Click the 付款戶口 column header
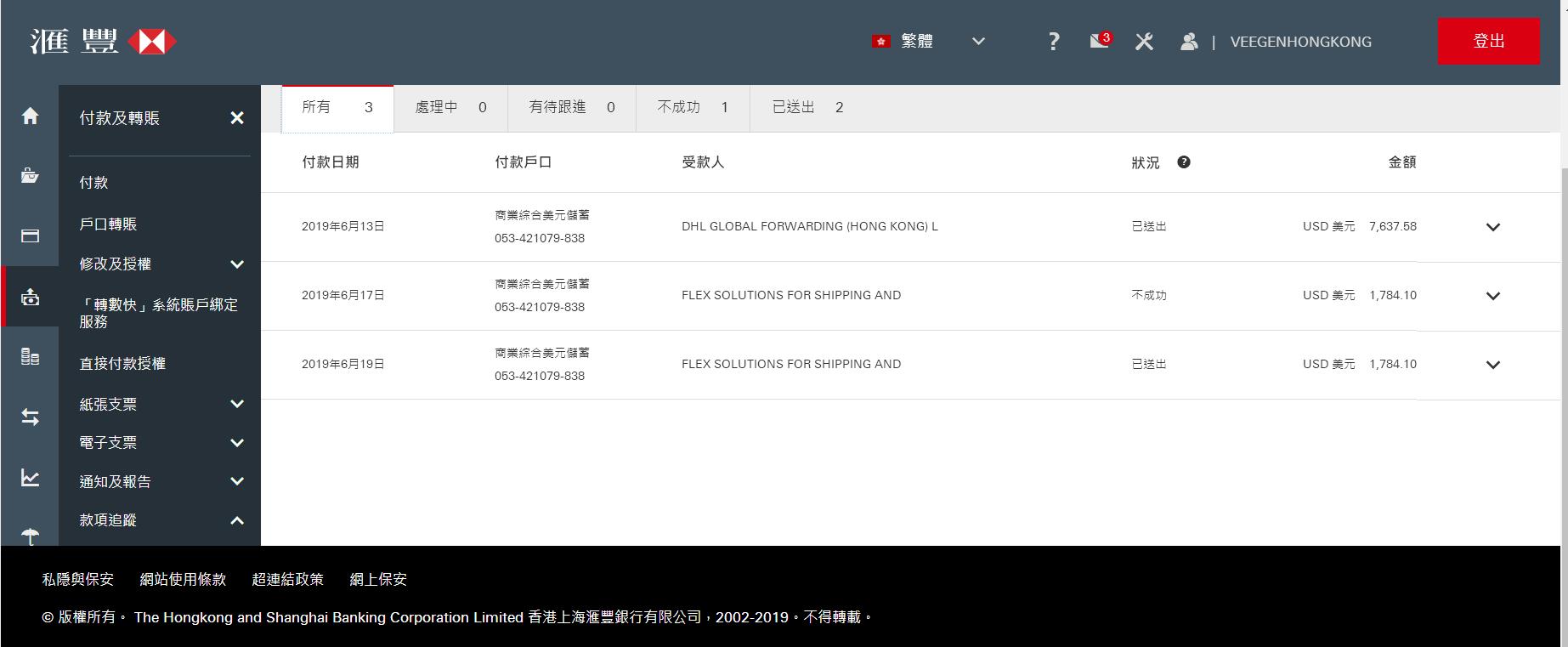The height and width of the screenshot is (647, 1568). (524, 162)
